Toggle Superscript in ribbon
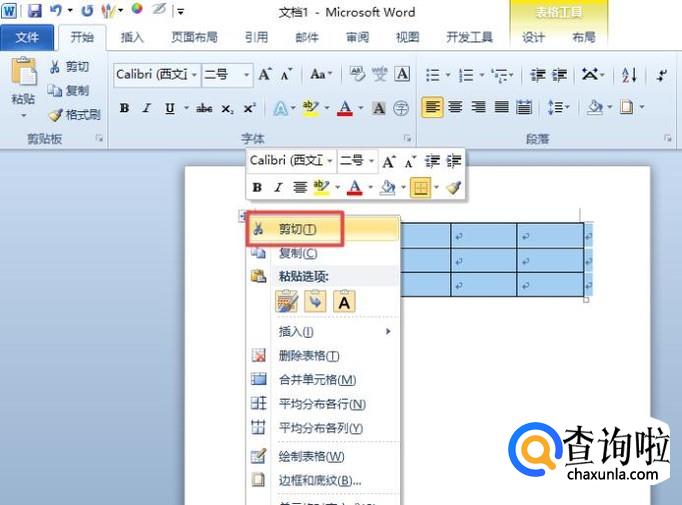This screenshot has height=505, width=682. [249, 108]
